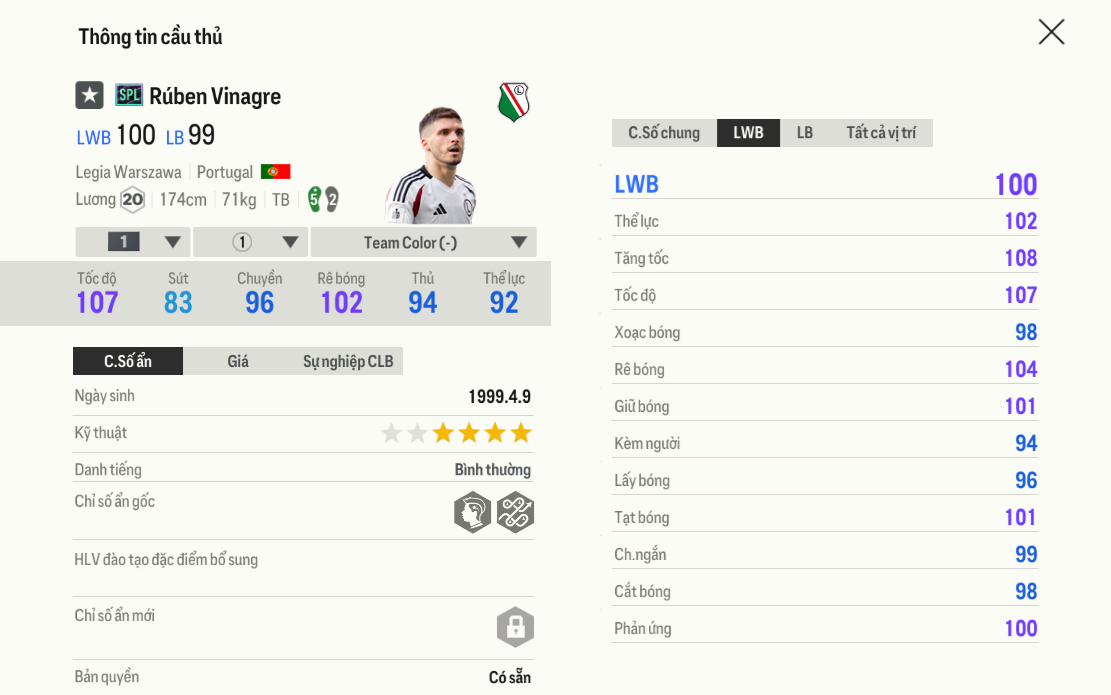Screen dimensions: 1111x695
Task: Switch to the Giá tab
Action: (238, 361)
